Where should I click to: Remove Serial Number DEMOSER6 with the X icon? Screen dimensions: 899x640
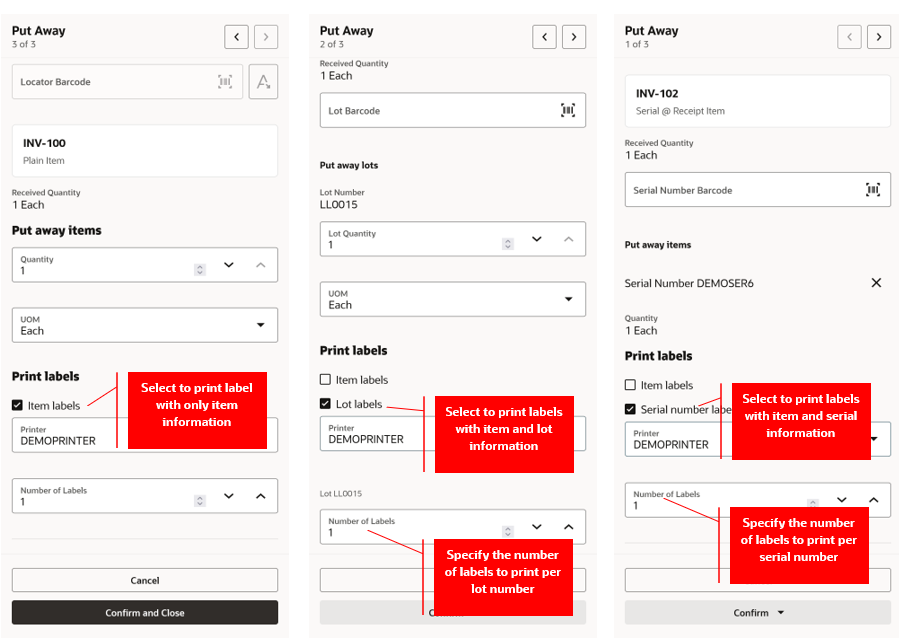(876, 282)
